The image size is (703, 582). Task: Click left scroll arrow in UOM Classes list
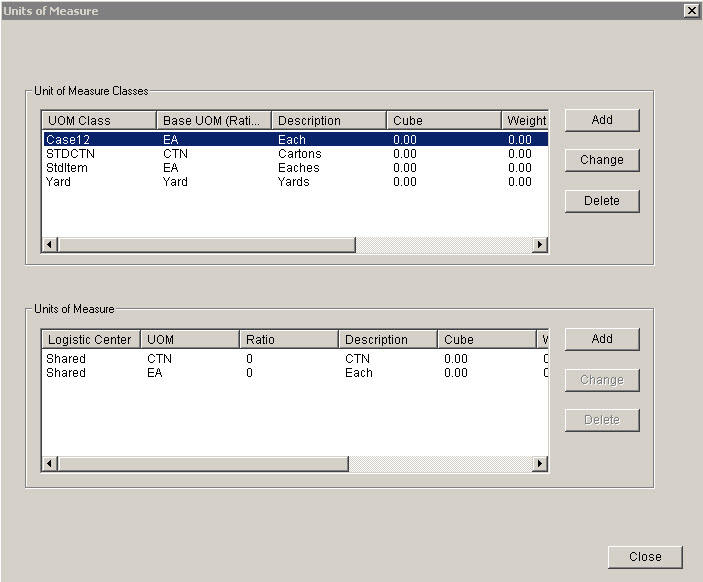click(49, 245)
